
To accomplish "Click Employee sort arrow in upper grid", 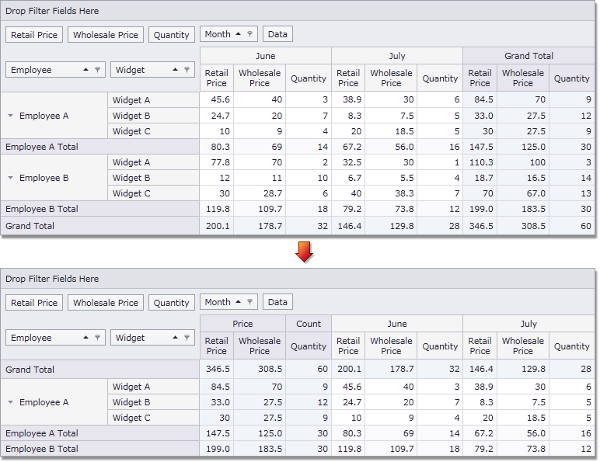I will click(84, 70).
